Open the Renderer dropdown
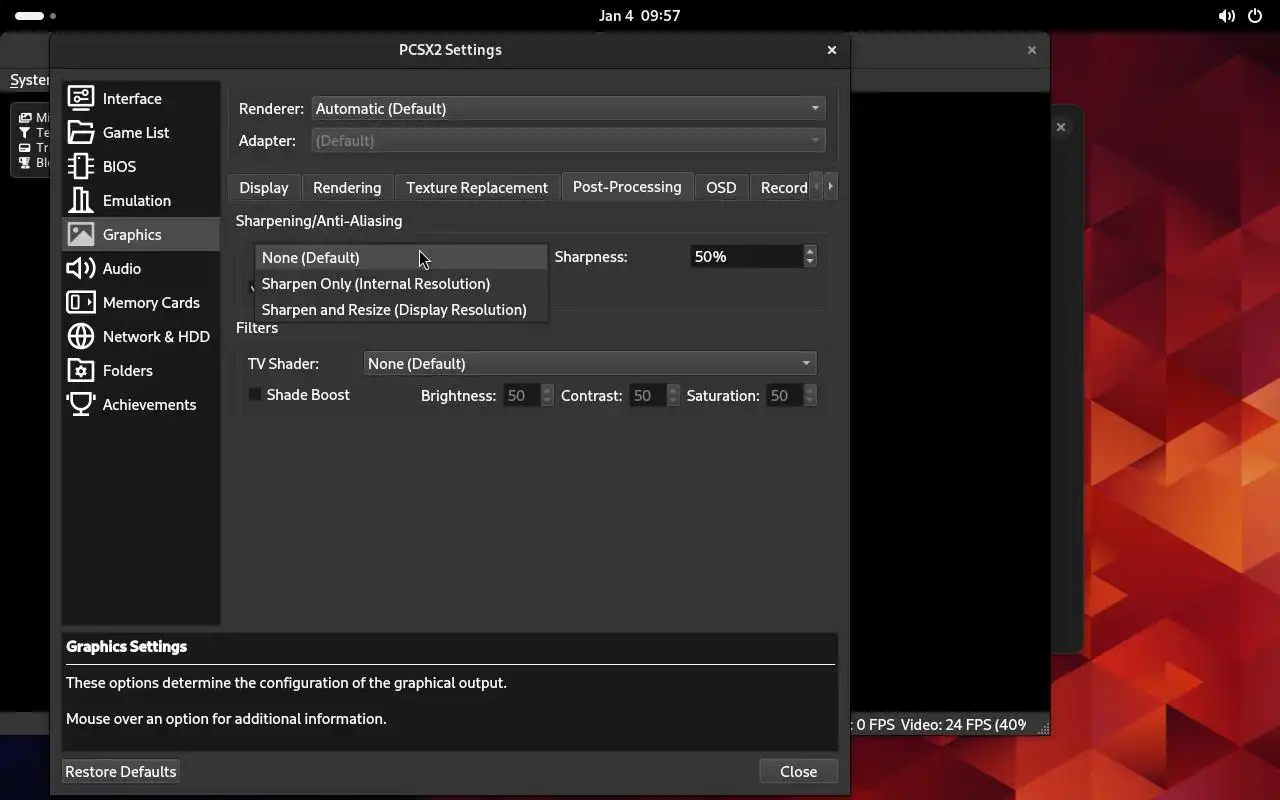 click(568, 108)
